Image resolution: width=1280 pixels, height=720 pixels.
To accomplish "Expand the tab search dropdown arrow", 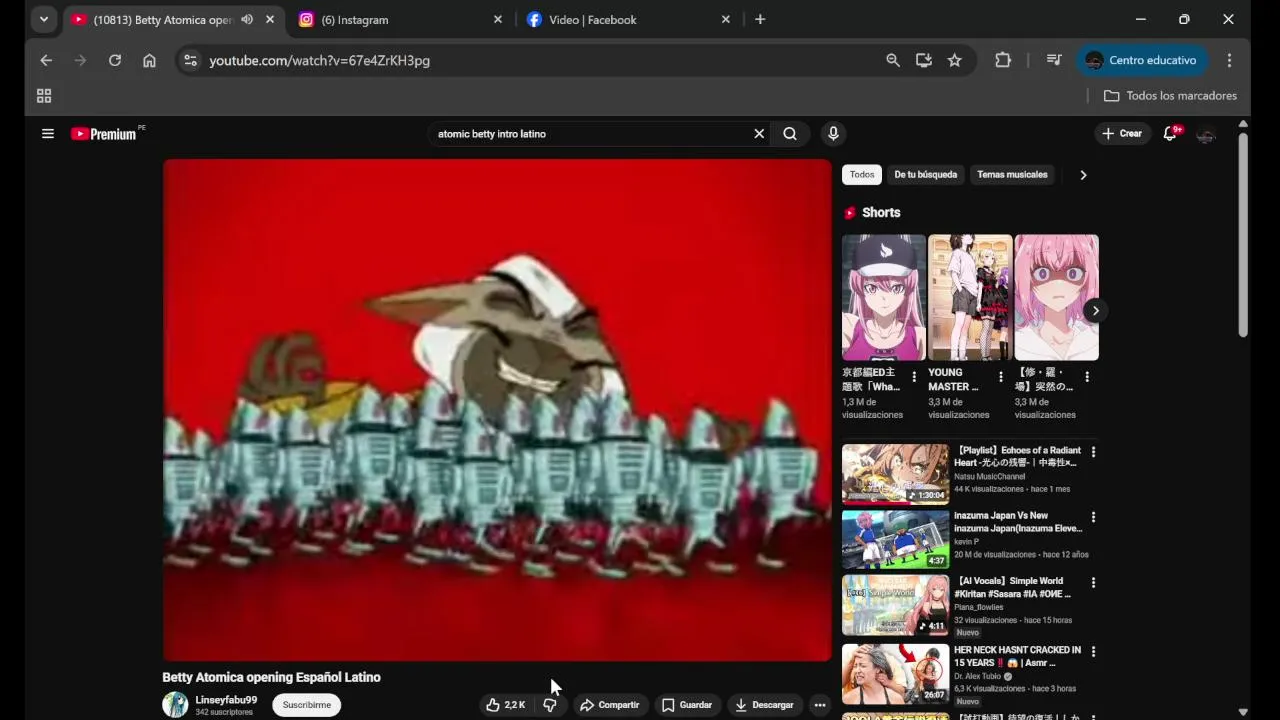I will [x=43, y=19].
